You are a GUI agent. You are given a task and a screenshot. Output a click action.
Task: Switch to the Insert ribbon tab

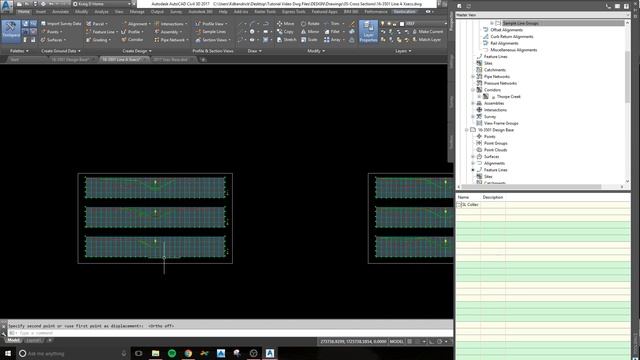[x=41, y=12]
